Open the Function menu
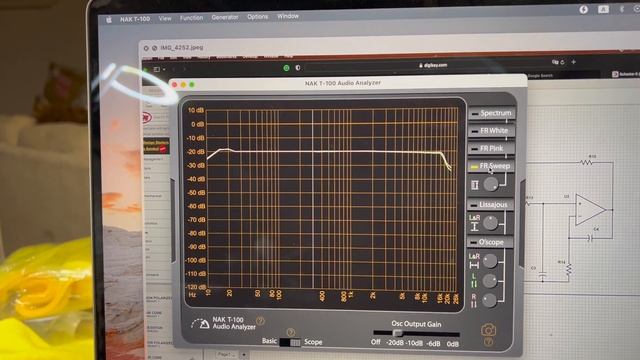This screenshot has width=640, height=360. click(x=191, y=18)
